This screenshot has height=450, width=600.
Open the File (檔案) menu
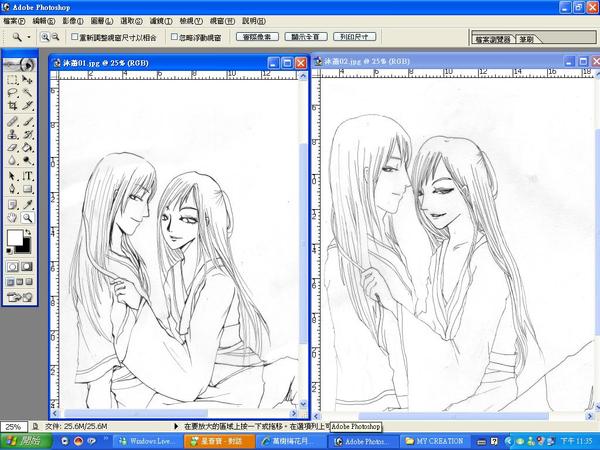[14, 21]
